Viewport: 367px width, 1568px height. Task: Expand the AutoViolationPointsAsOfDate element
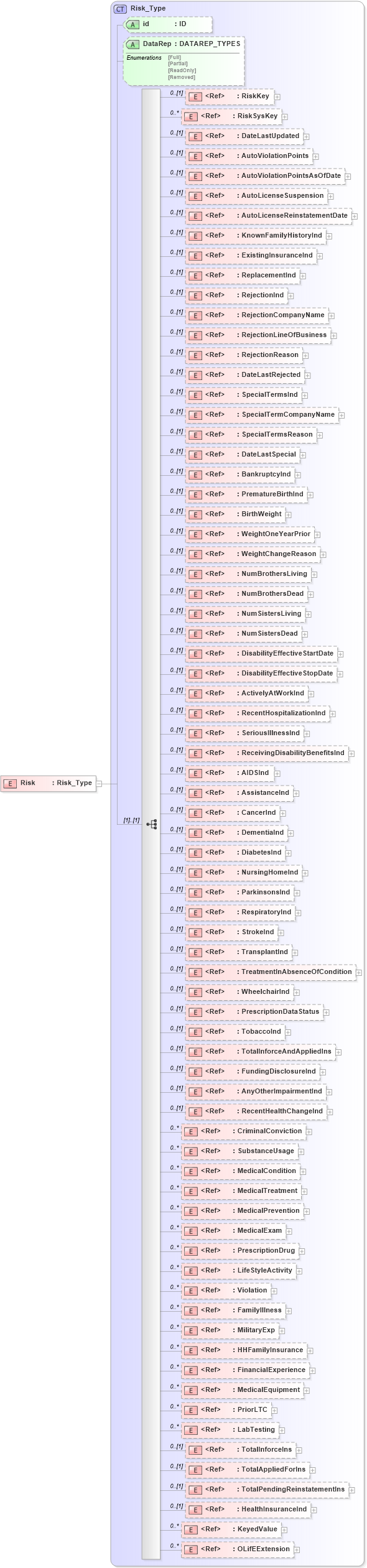point(348,177)
